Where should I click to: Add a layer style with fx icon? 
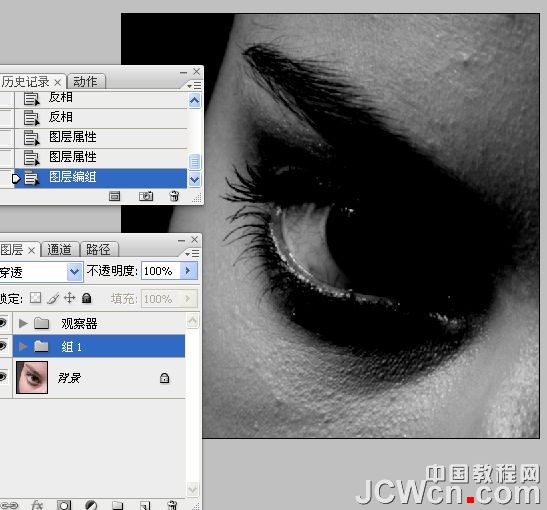tap(37, 505)
